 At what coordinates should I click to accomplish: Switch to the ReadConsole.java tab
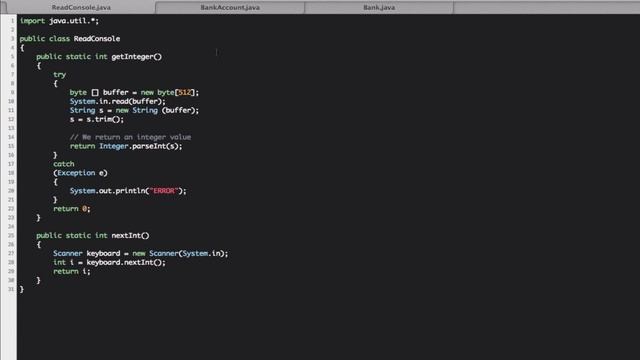click(81, 7)
